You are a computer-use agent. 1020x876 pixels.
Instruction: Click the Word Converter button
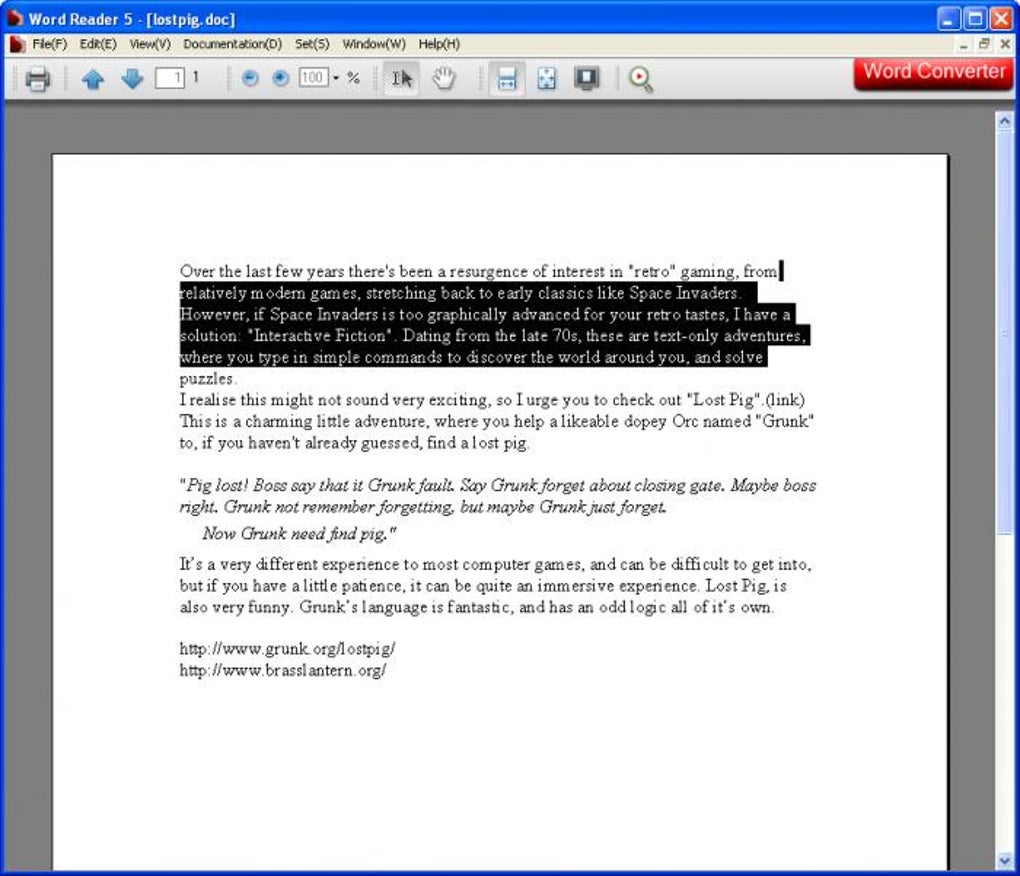933,72
